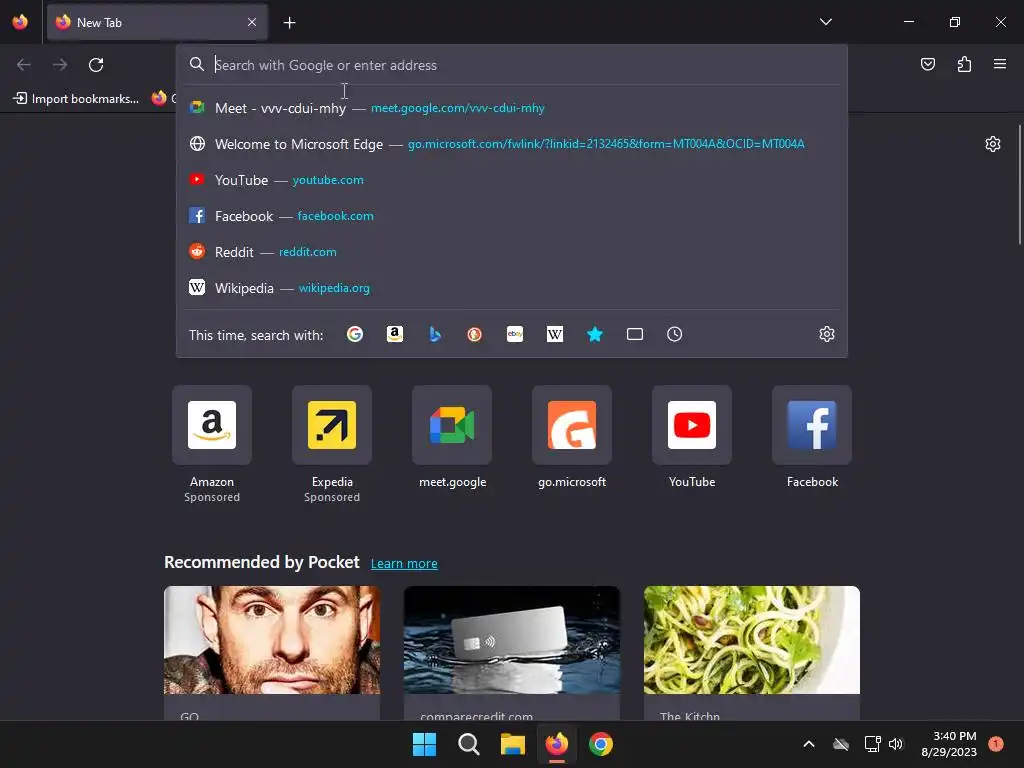The width and height of the screenshot is (1024, 768).
Task: Open the Extensions puzzle icon
Action: (x=964, y=64)
